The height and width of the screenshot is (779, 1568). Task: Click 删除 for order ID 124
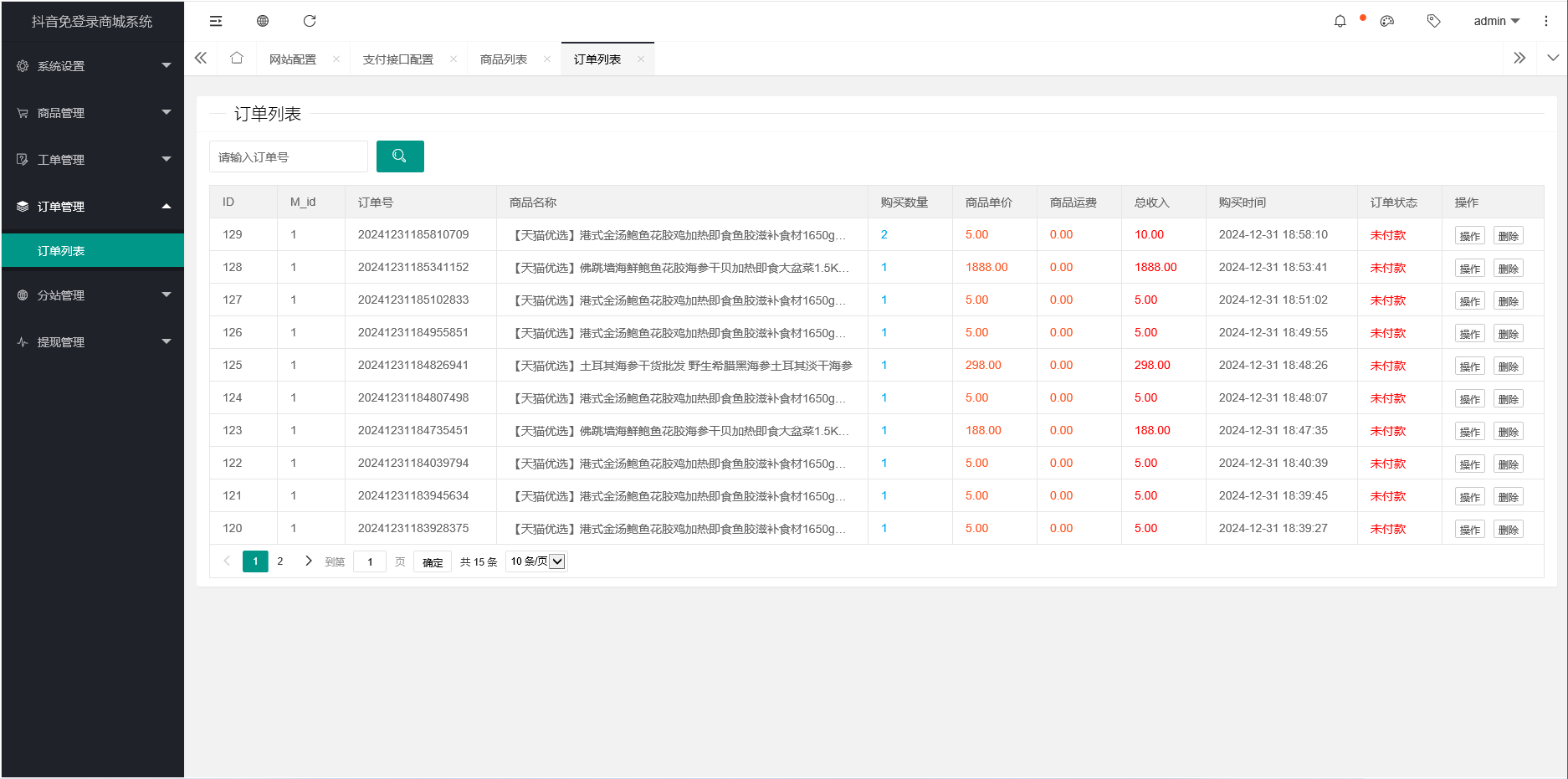1509,399
